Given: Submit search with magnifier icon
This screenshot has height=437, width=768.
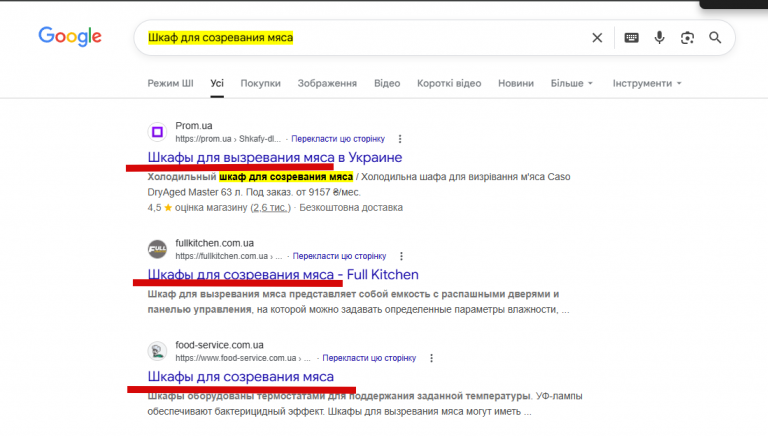Looking at the screenshot, I should click(x=715, y=38).
